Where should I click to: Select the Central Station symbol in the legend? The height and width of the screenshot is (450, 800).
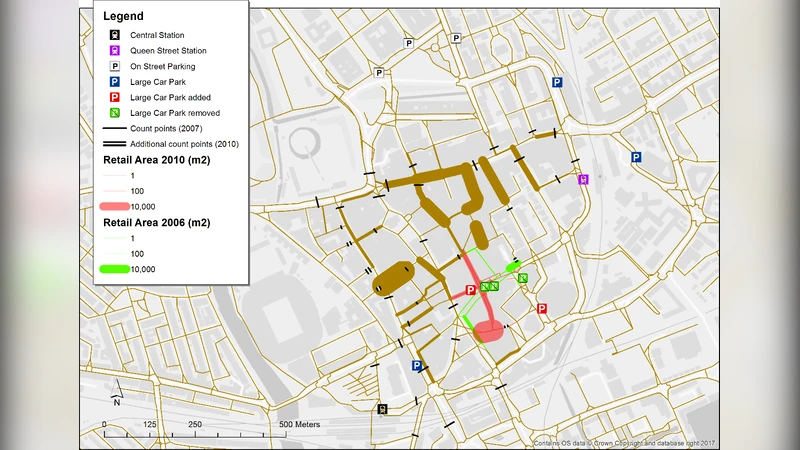point(115,35)
